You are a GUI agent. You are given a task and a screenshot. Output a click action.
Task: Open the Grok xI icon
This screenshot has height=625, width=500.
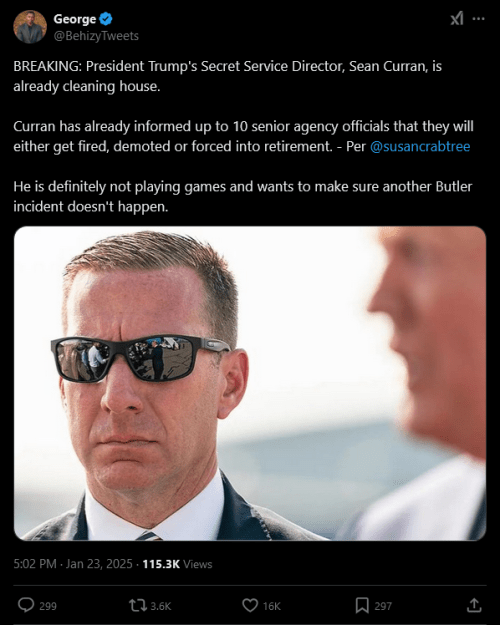457,18
